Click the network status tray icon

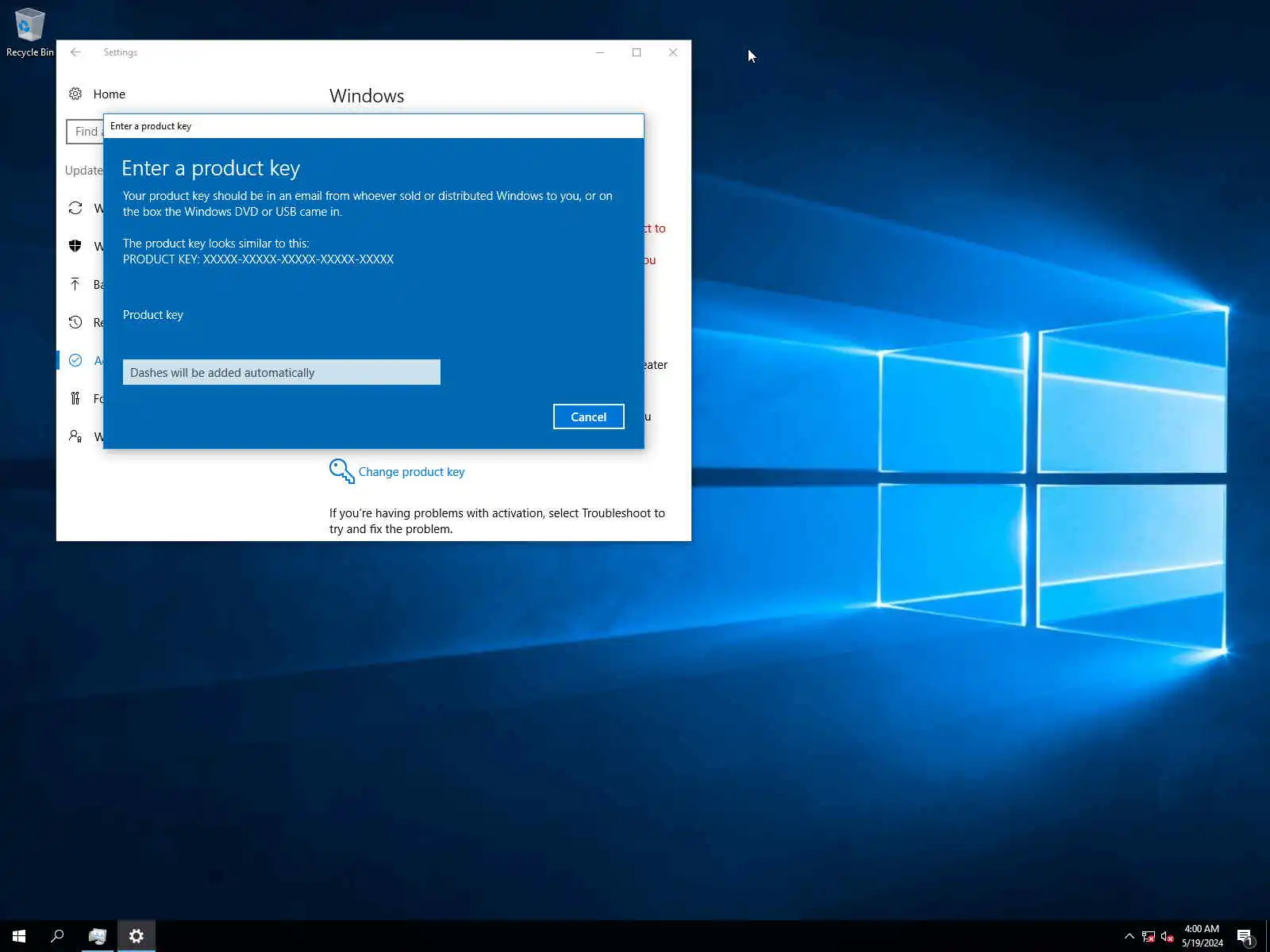(1149, 937)
